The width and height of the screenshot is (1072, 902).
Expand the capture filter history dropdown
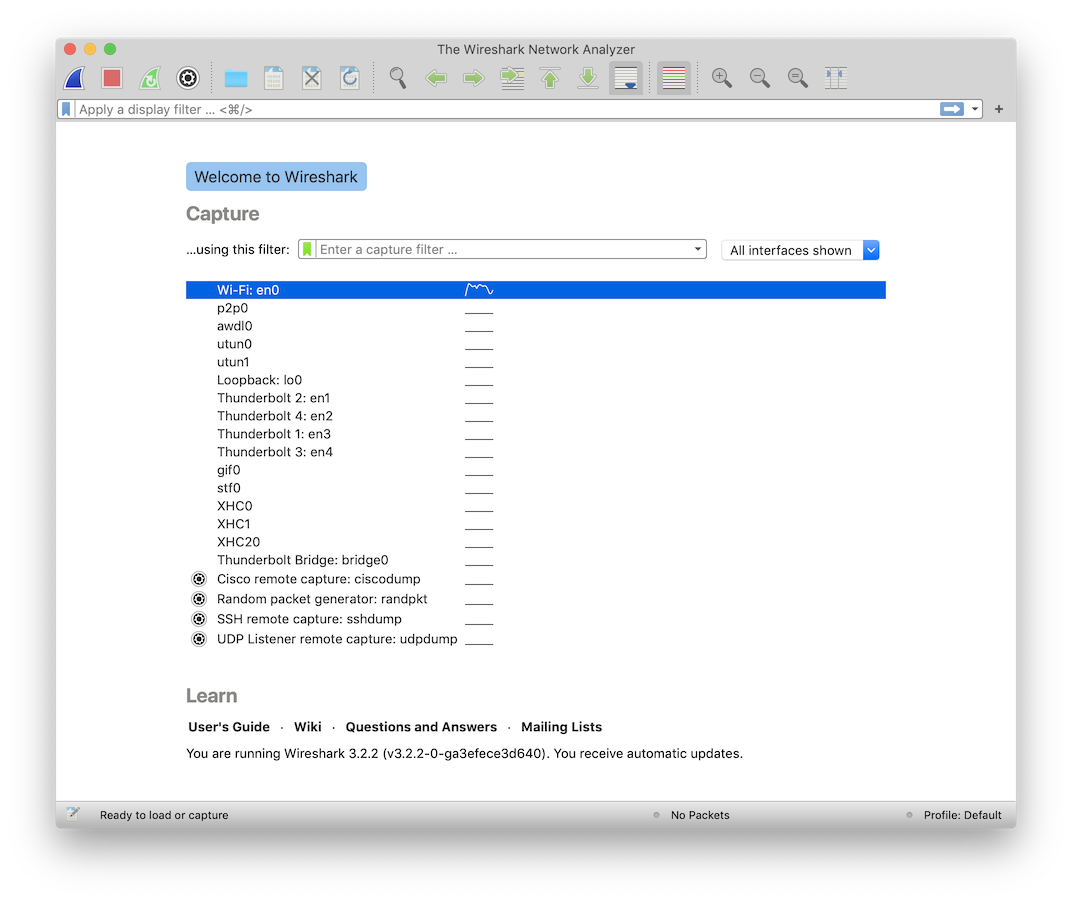click(698, 250)
